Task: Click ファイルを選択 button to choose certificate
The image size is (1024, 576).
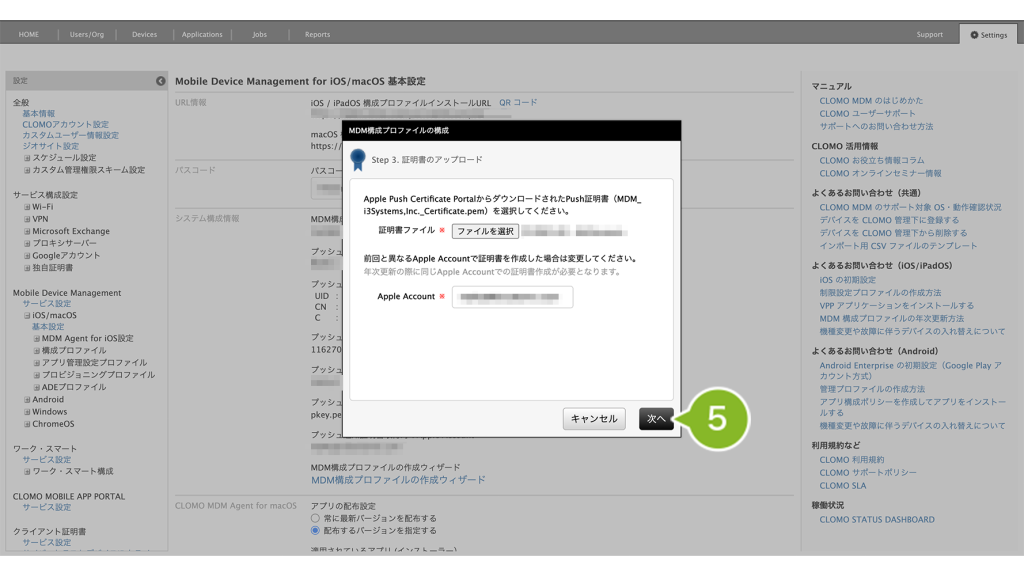Action: pyautogui.click(x=485, y=231)
